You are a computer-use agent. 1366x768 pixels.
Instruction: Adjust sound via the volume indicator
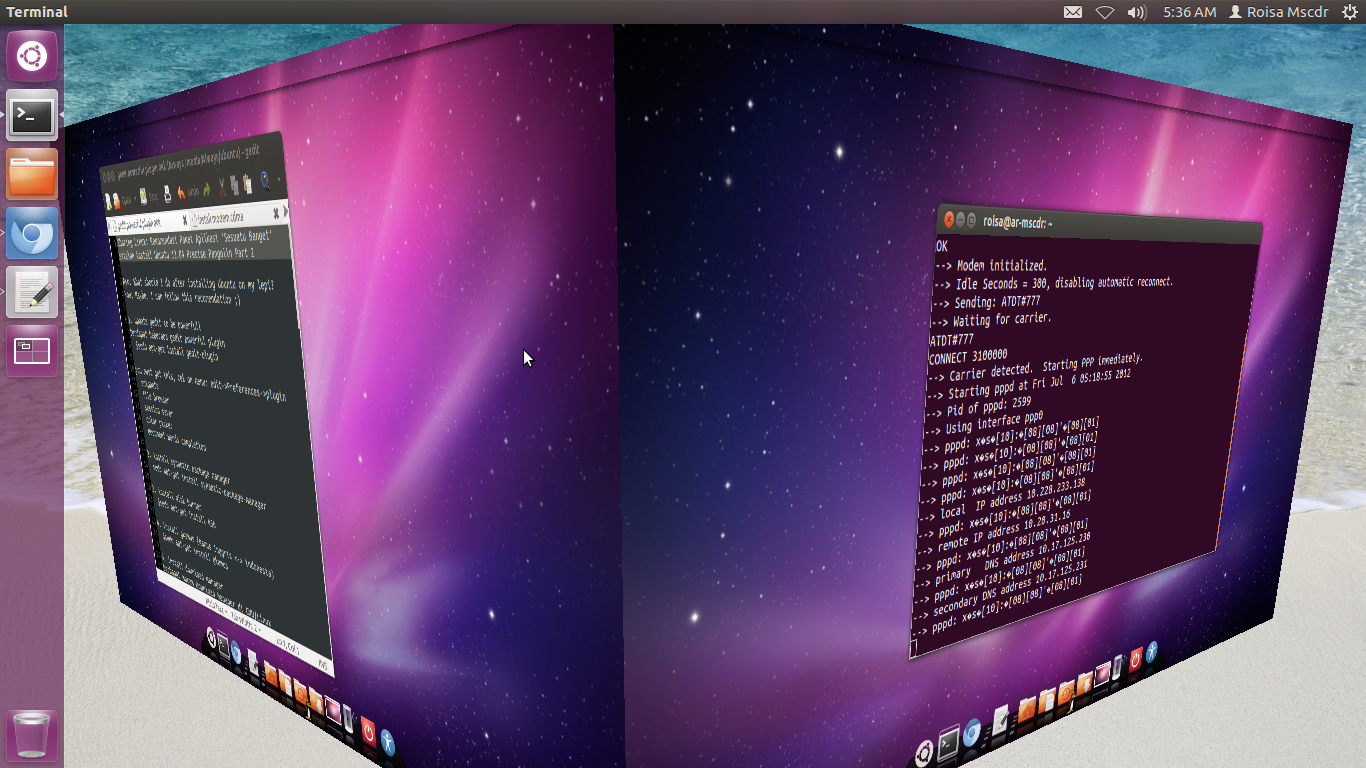click(1135, 12)
